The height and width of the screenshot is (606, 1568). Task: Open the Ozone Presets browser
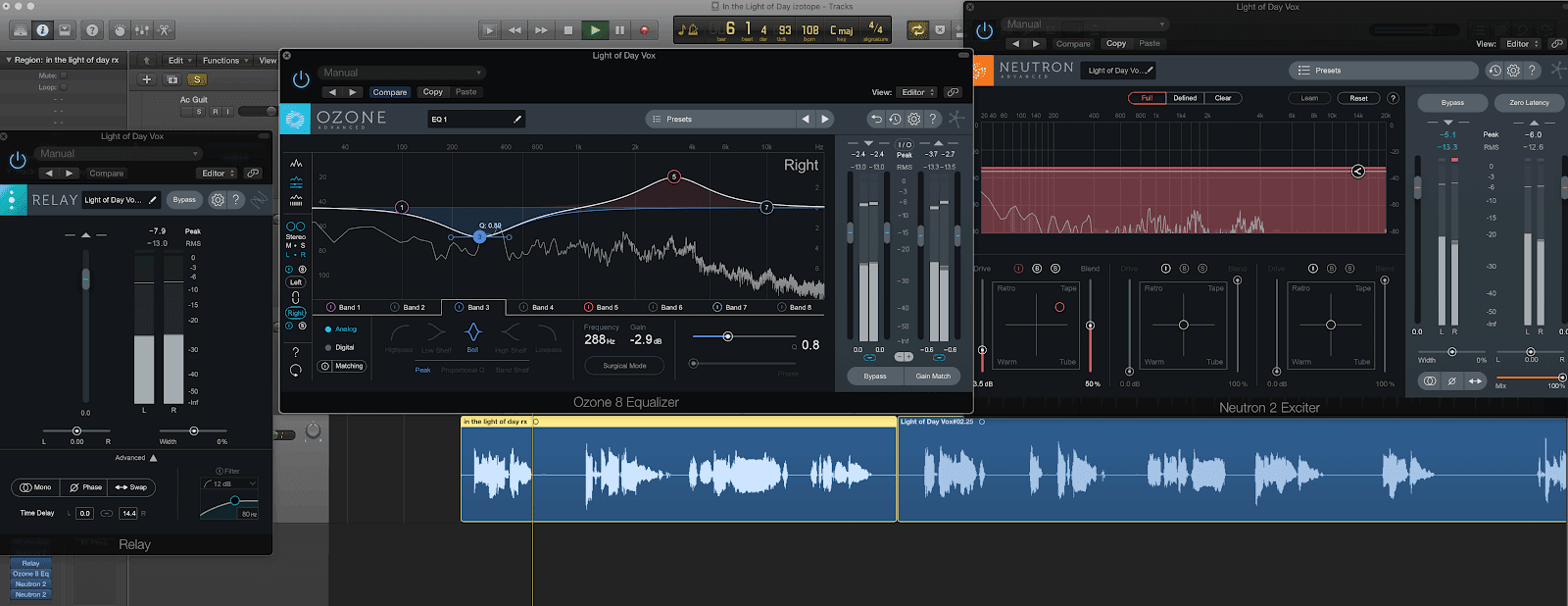click(x=720, y=119)
